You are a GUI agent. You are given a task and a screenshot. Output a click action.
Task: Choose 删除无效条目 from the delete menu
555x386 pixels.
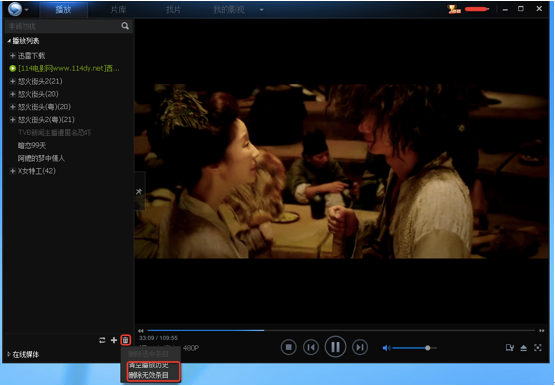(148, 375)
